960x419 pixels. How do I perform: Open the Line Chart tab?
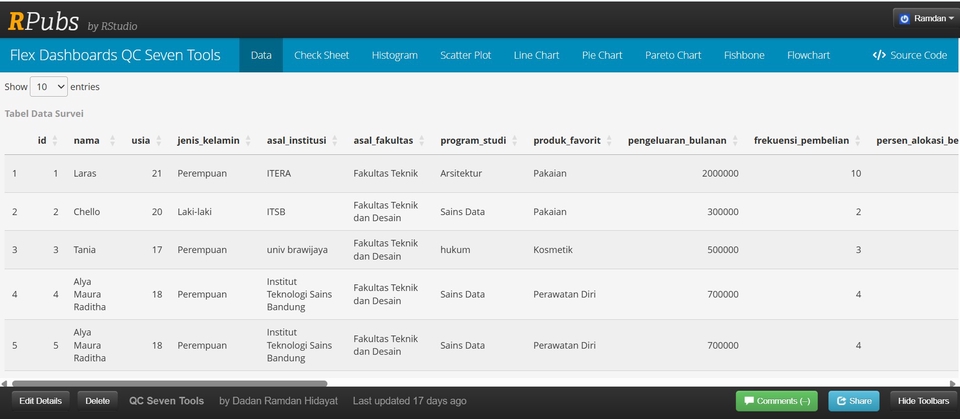pyautogui.click(x=536, y=55)
